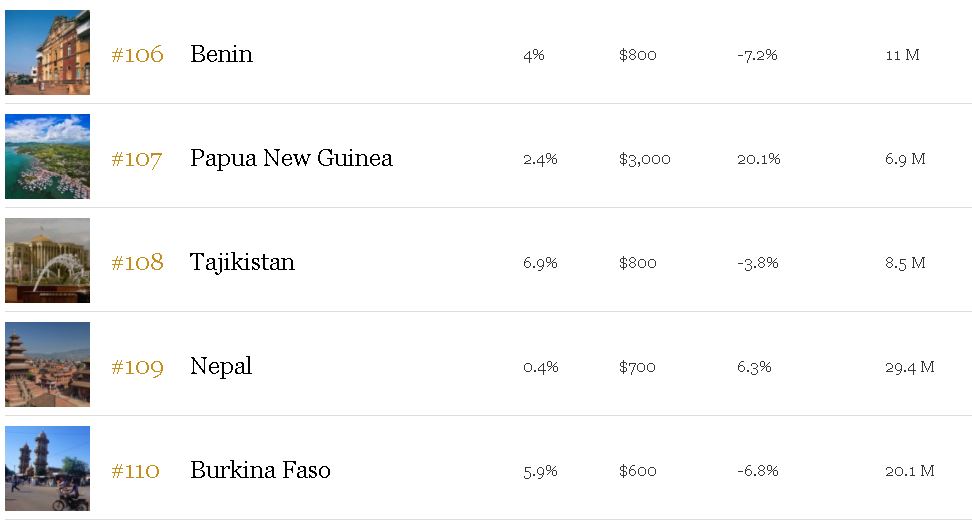
Task: Click Burkina Faso's -6.8% value
Action: pos(757,471)
